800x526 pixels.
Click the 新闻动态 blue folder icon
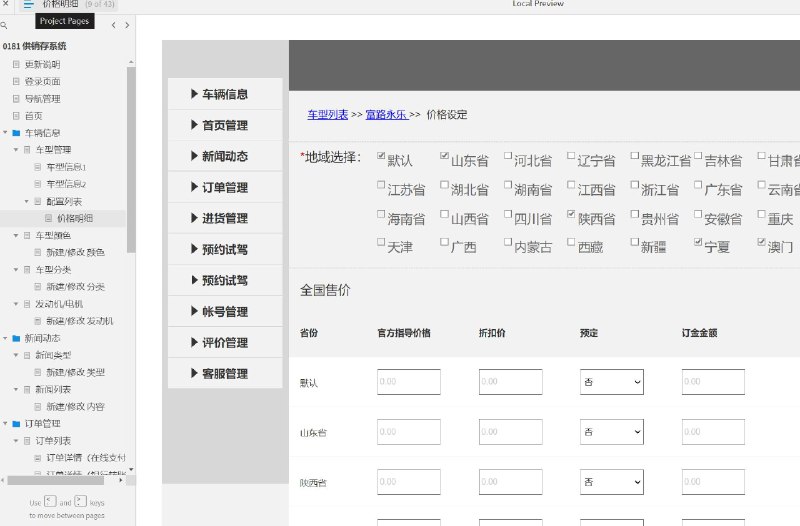tap(16, 338)
